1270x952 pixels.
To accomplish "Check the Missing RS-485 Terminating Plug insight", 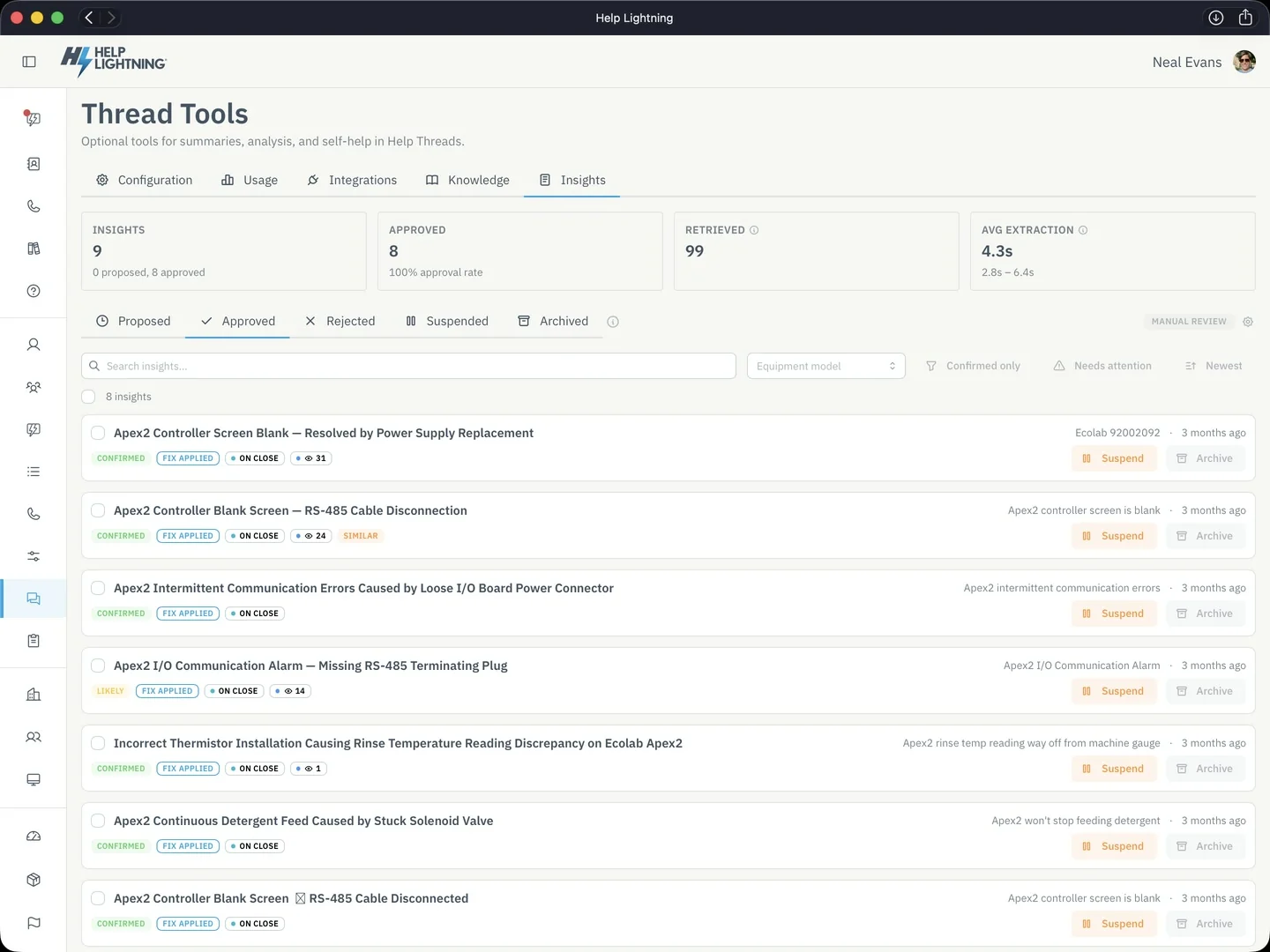I will [98, 666].
